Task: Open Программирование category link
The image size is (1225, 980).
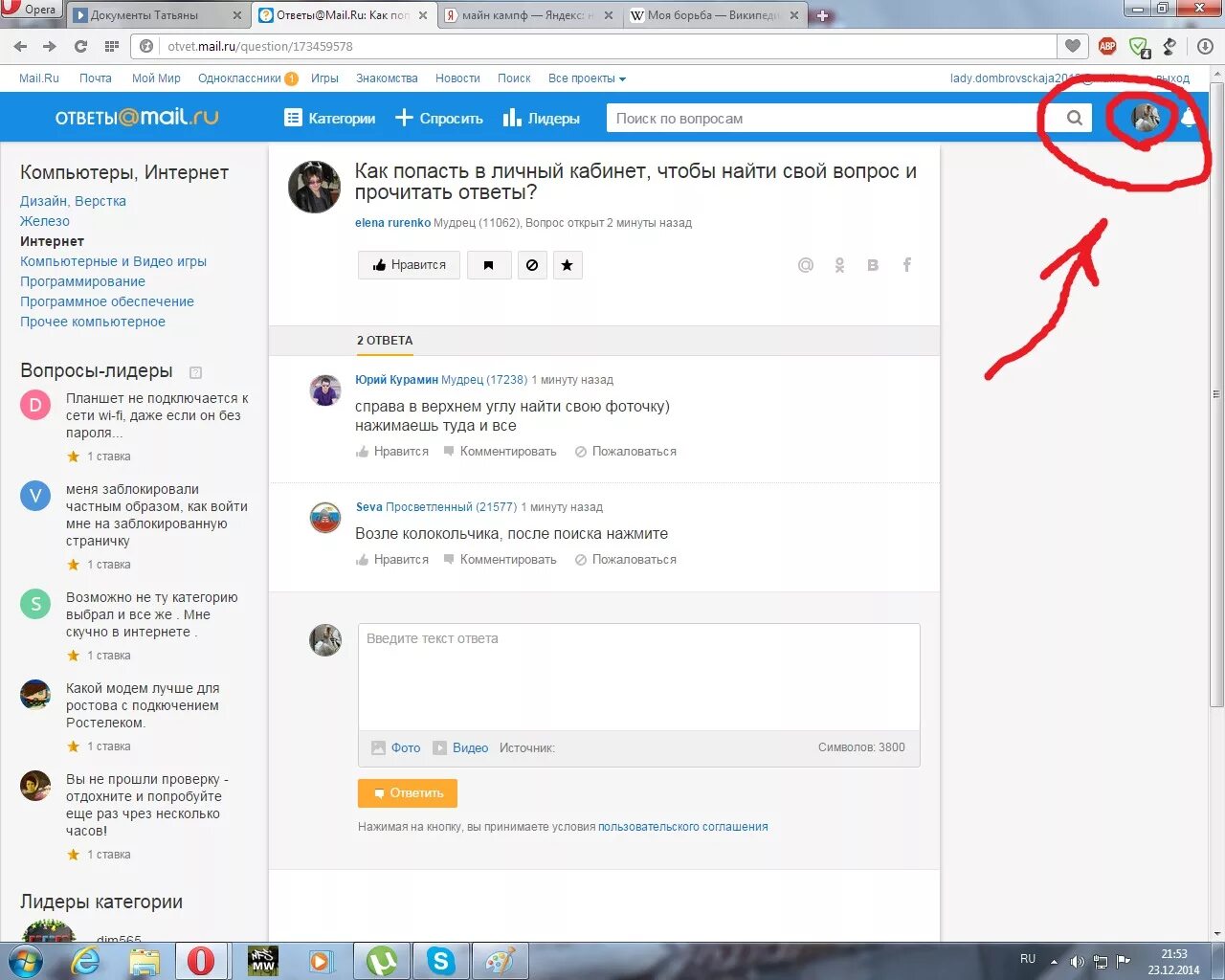Action: coord(82,281)
